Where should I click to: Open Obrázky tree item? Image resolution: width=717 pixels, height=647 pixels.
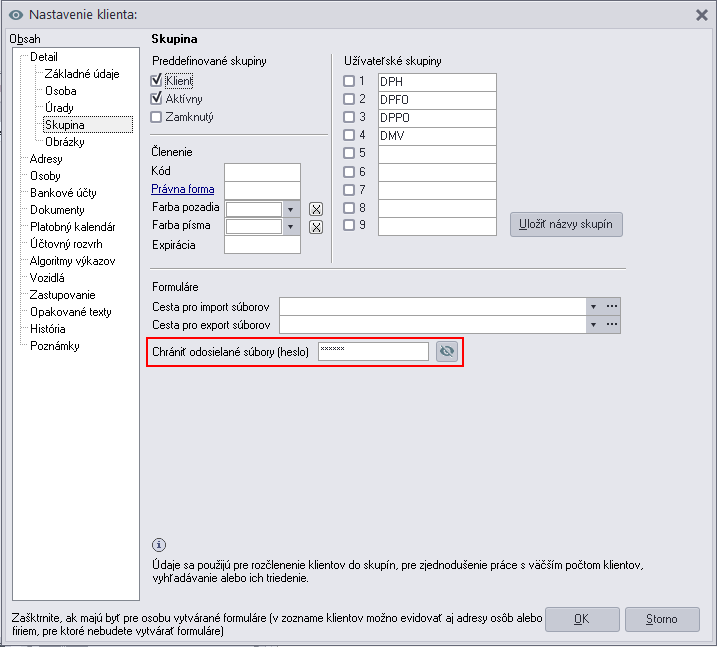click(x=64, y=142)
